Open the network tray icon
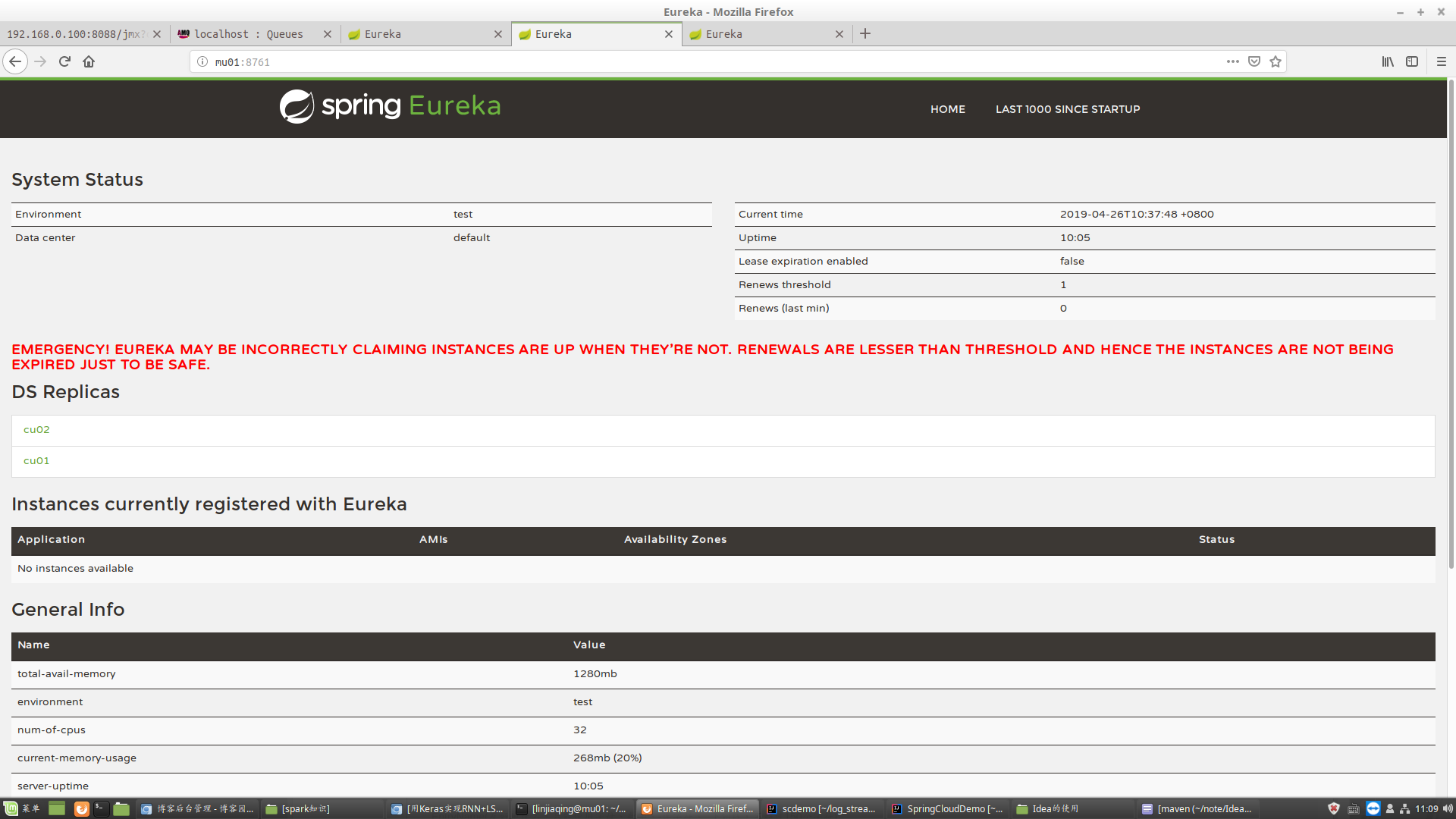1456x819 pixels. click(x=1404, y=808)
